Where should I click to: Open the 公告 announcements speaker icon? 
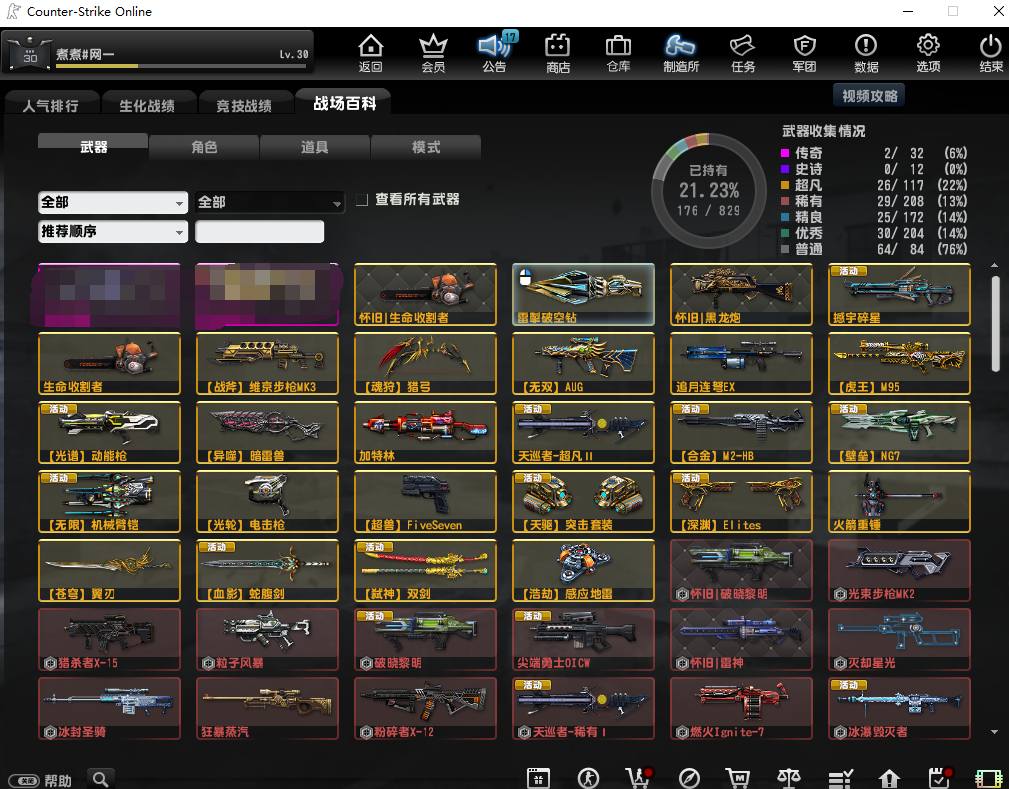[495, 53]
